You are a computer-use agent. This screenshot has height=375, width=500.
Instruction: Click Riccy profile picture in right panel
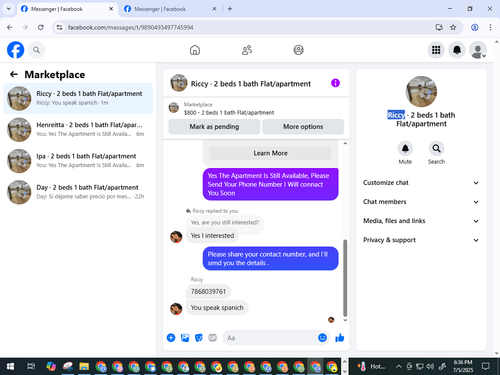421,91
